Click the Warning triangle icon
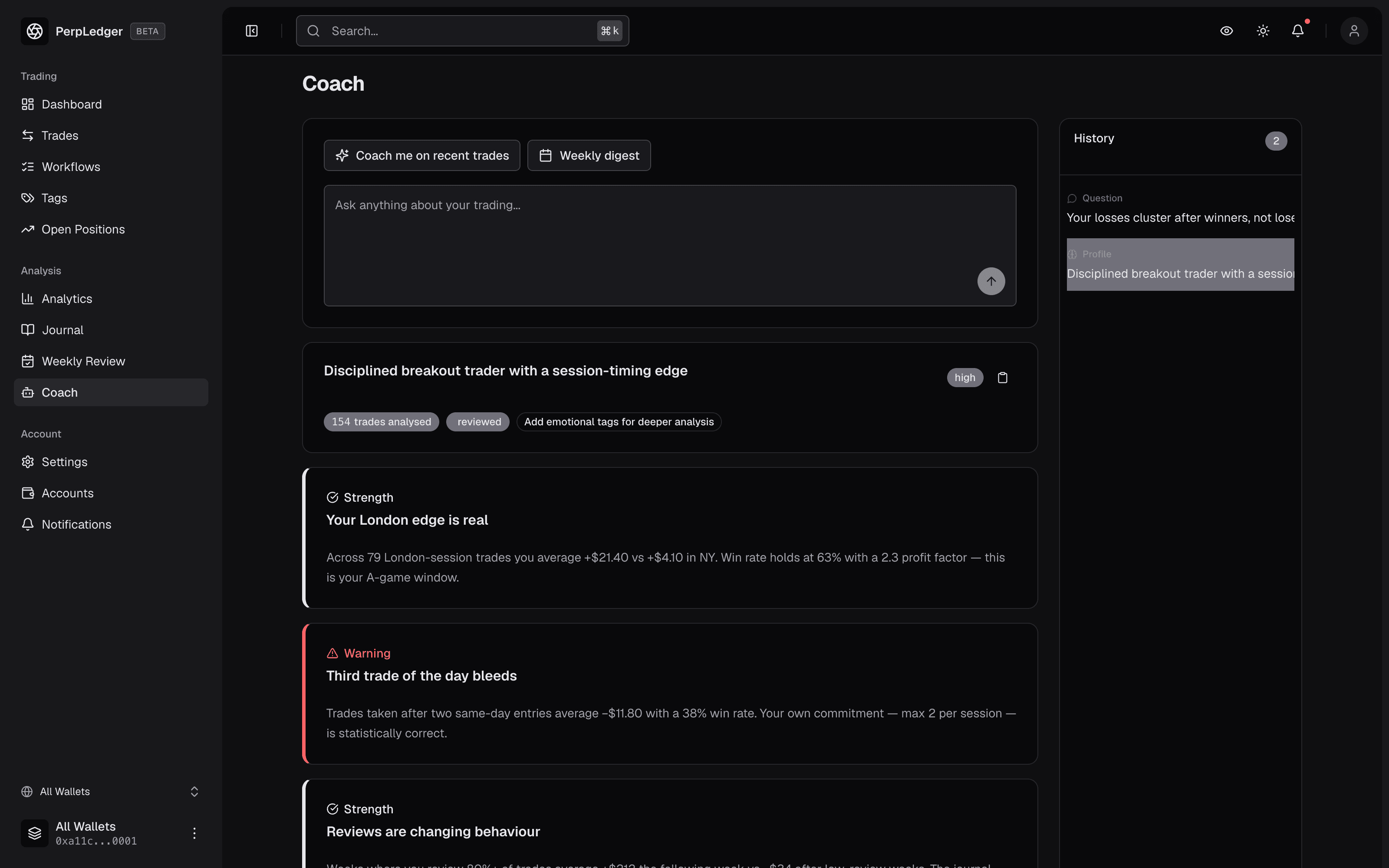Screen dimensions: 1389x868 pos(332,653)
